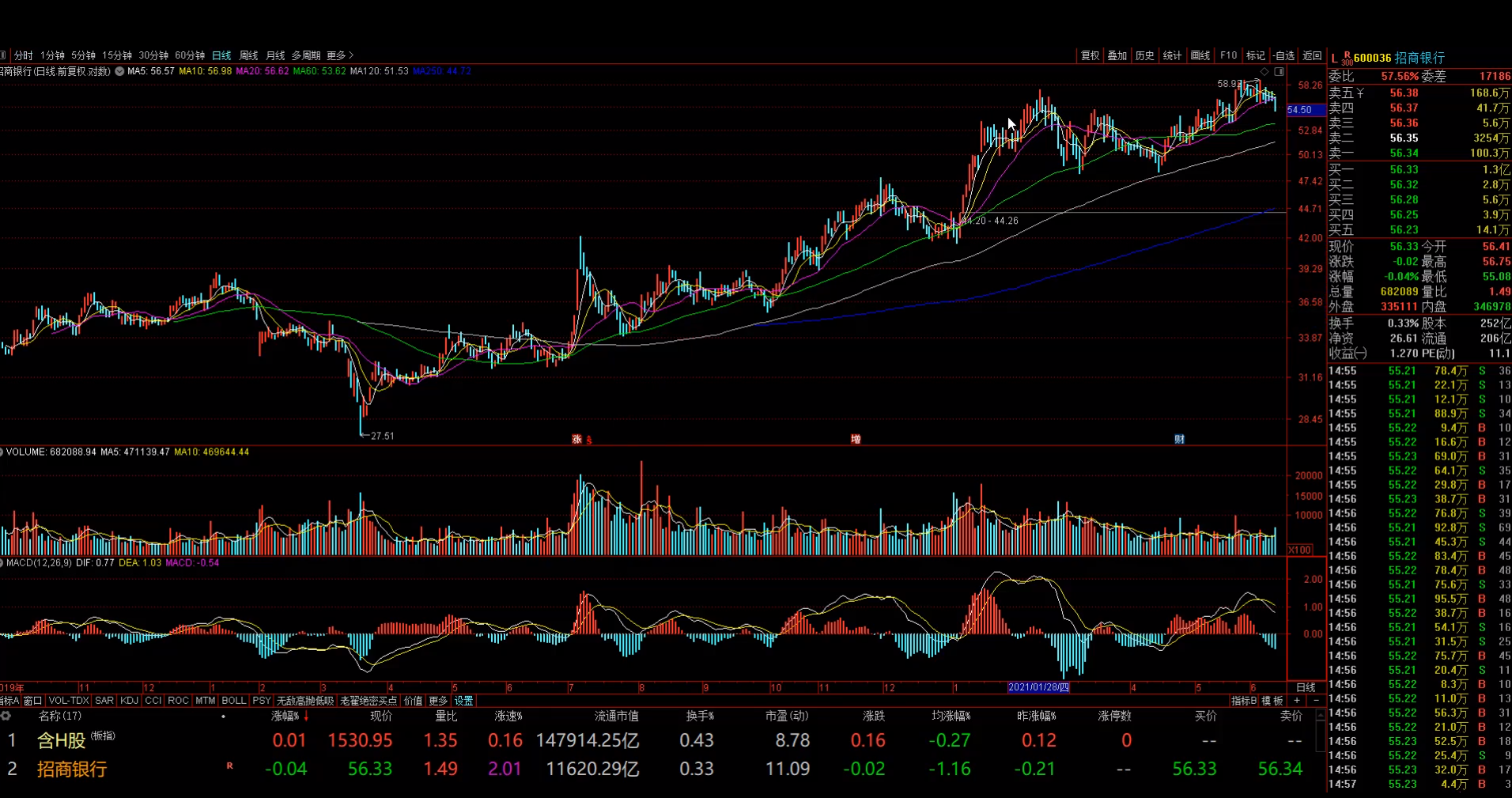Select the BOLL indicator tab
1512x798 pixels.
(234, 701)
